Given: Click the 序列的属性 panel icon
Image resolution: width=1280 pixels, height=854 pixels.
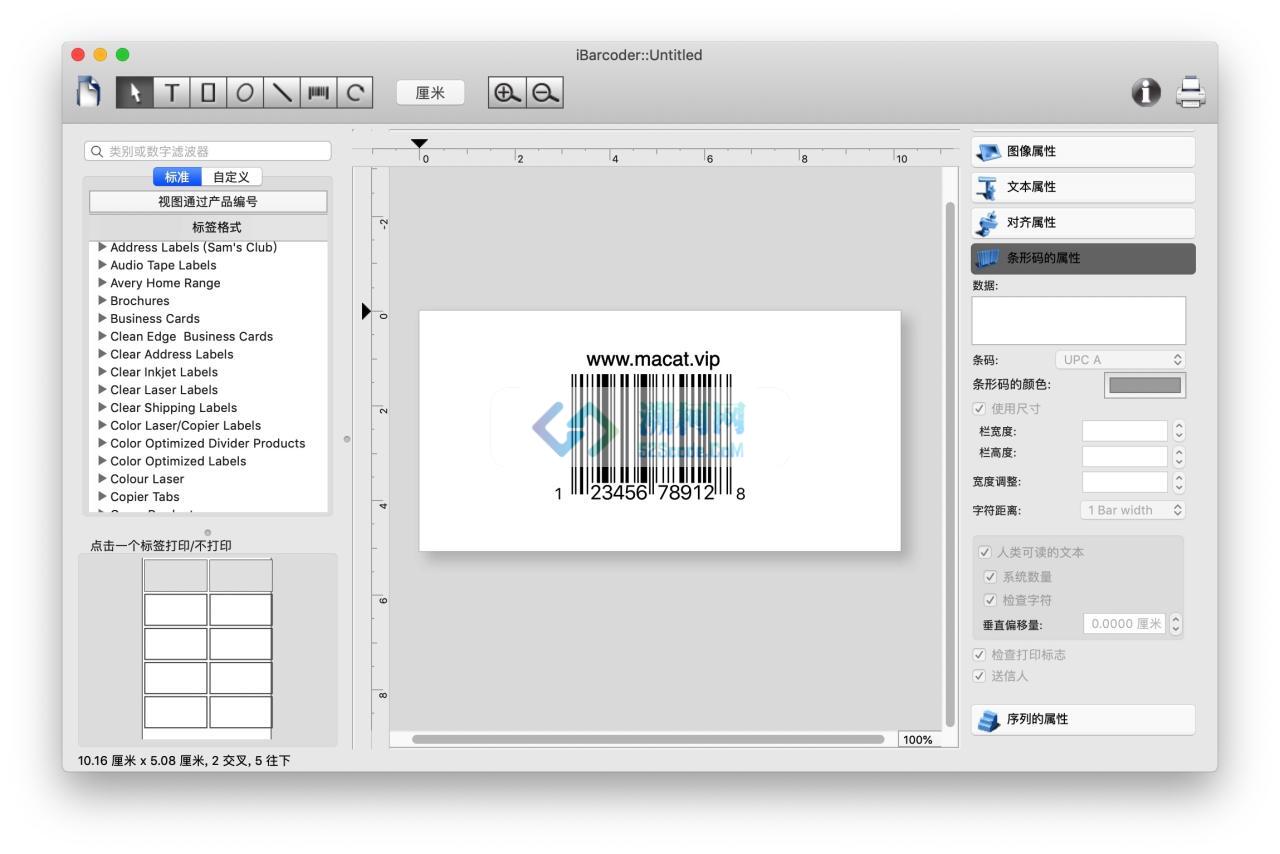Looking at the screenshot, I should coord(989,720).
